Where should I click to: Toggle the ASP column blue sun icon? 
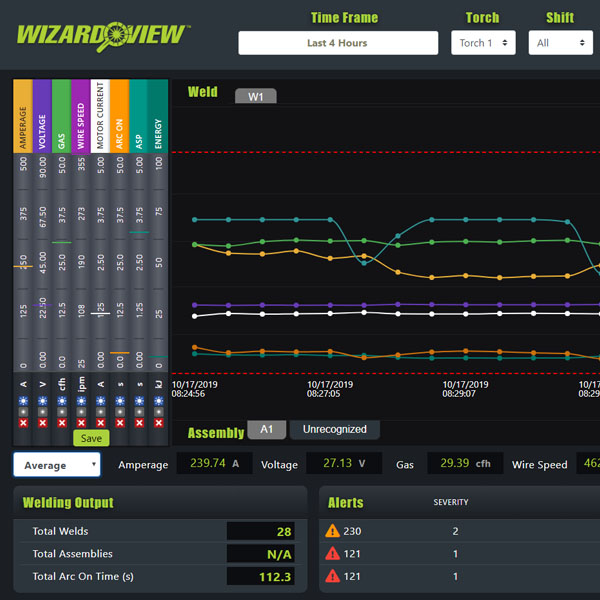tap(139, 401)
